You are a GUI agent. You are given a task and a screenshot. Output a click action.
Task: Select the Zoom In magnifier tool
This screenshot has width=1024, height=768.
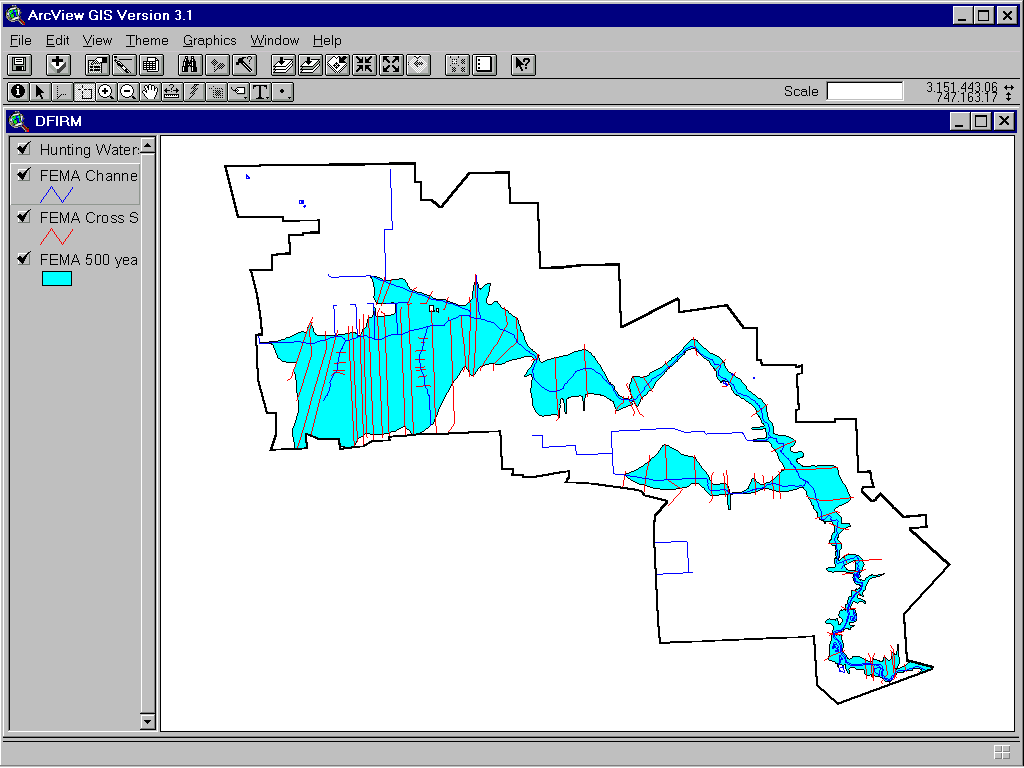(x=107, y=91)
